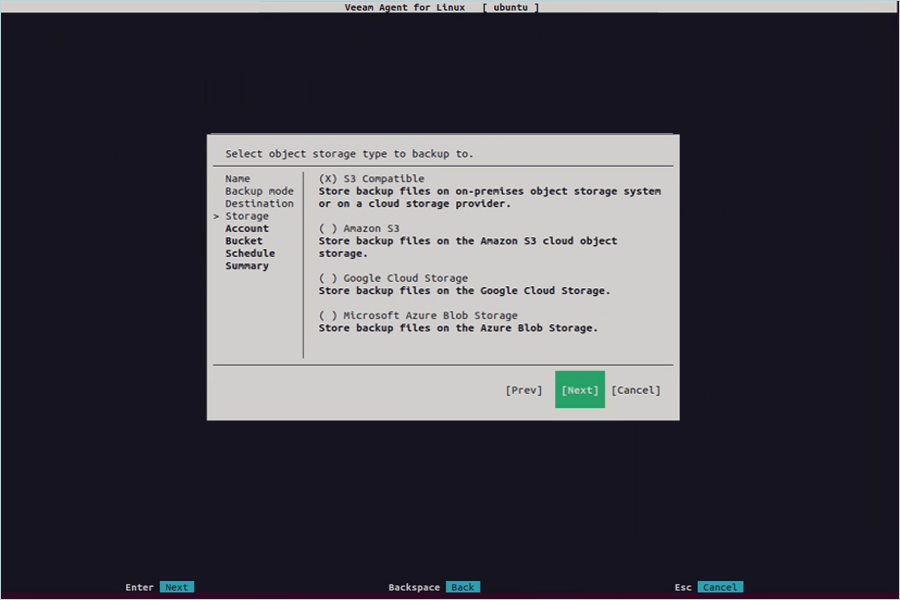
Task: Click the [Next] button in dialog
Action: click(580, 390)
